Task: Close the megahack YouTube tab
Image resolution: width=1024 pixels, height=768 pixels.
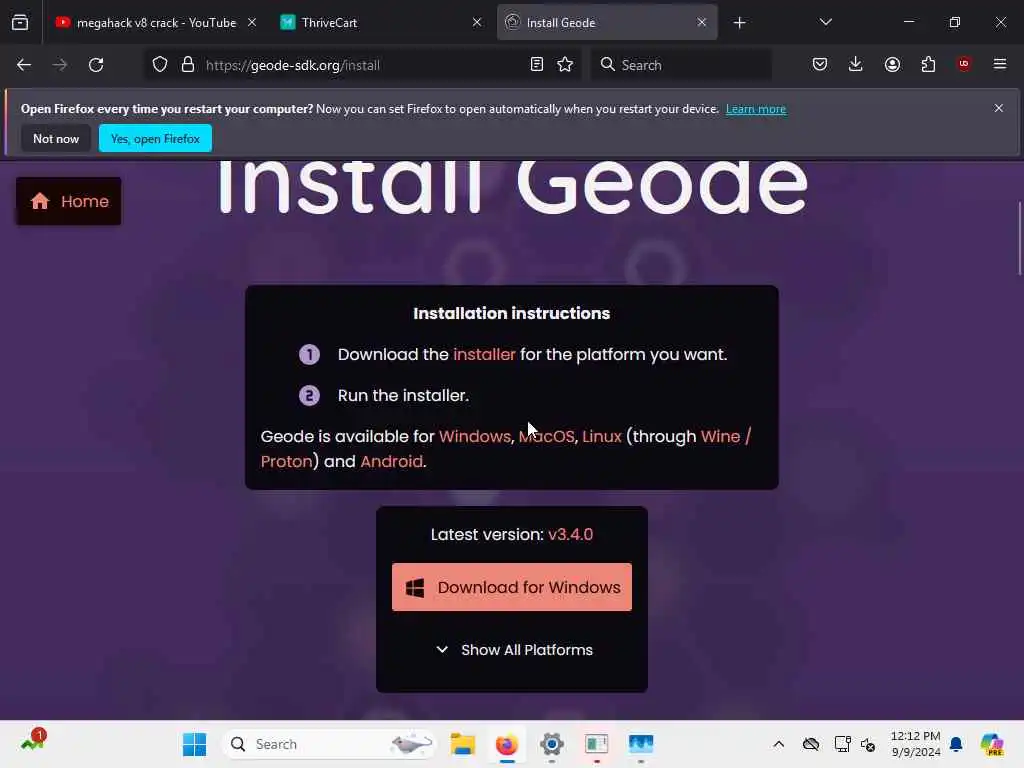Action: 252,22
